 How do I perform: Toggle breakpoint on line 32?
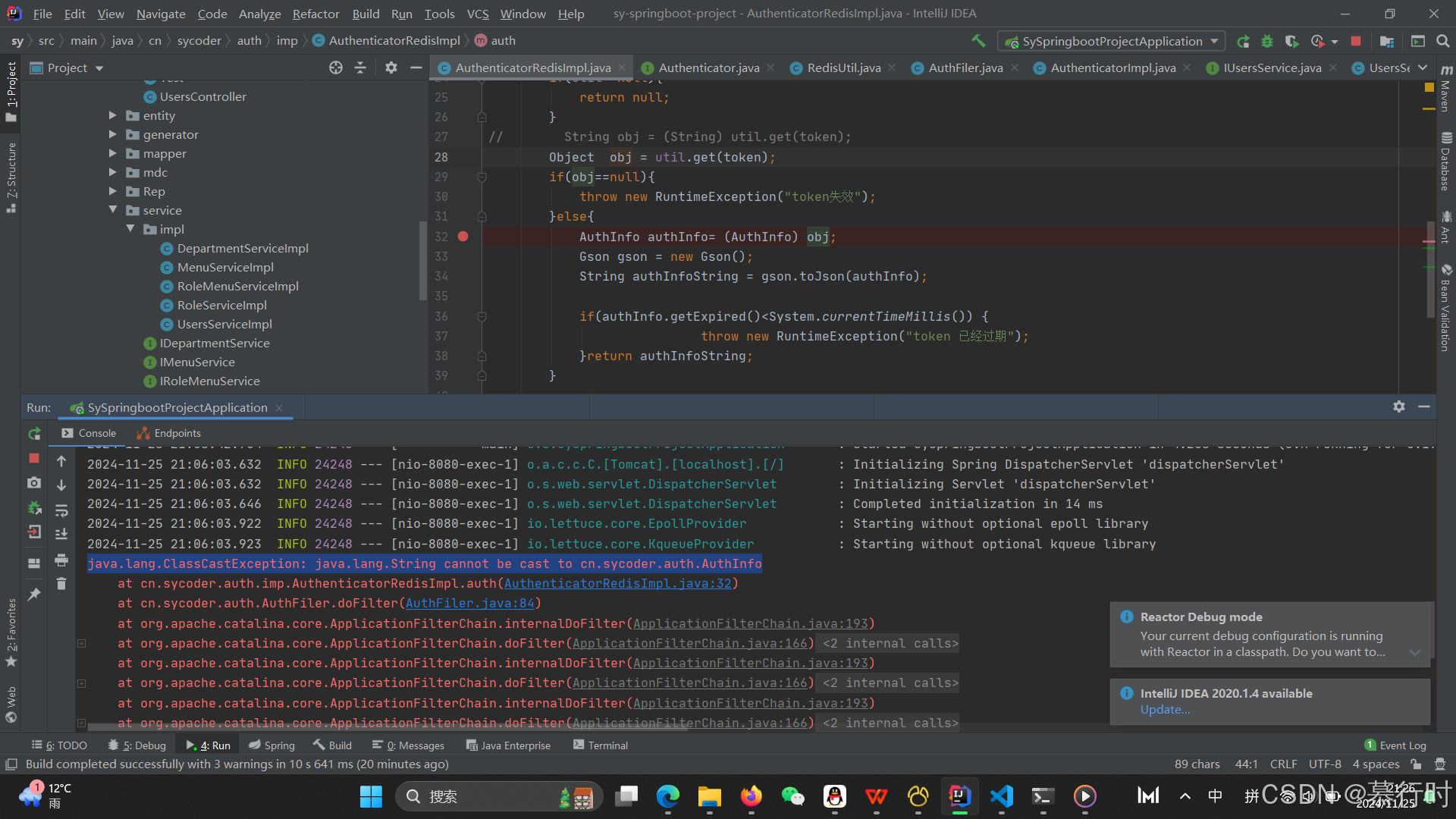463,237
